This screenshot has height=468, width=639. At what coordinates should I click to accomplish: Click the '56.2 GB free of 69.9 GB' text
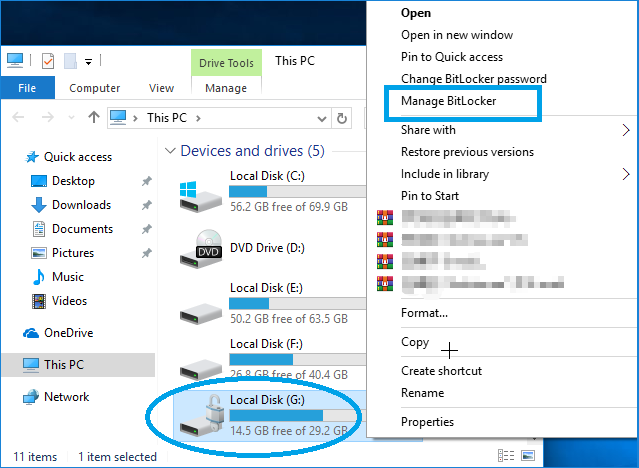tap(289, 207)
